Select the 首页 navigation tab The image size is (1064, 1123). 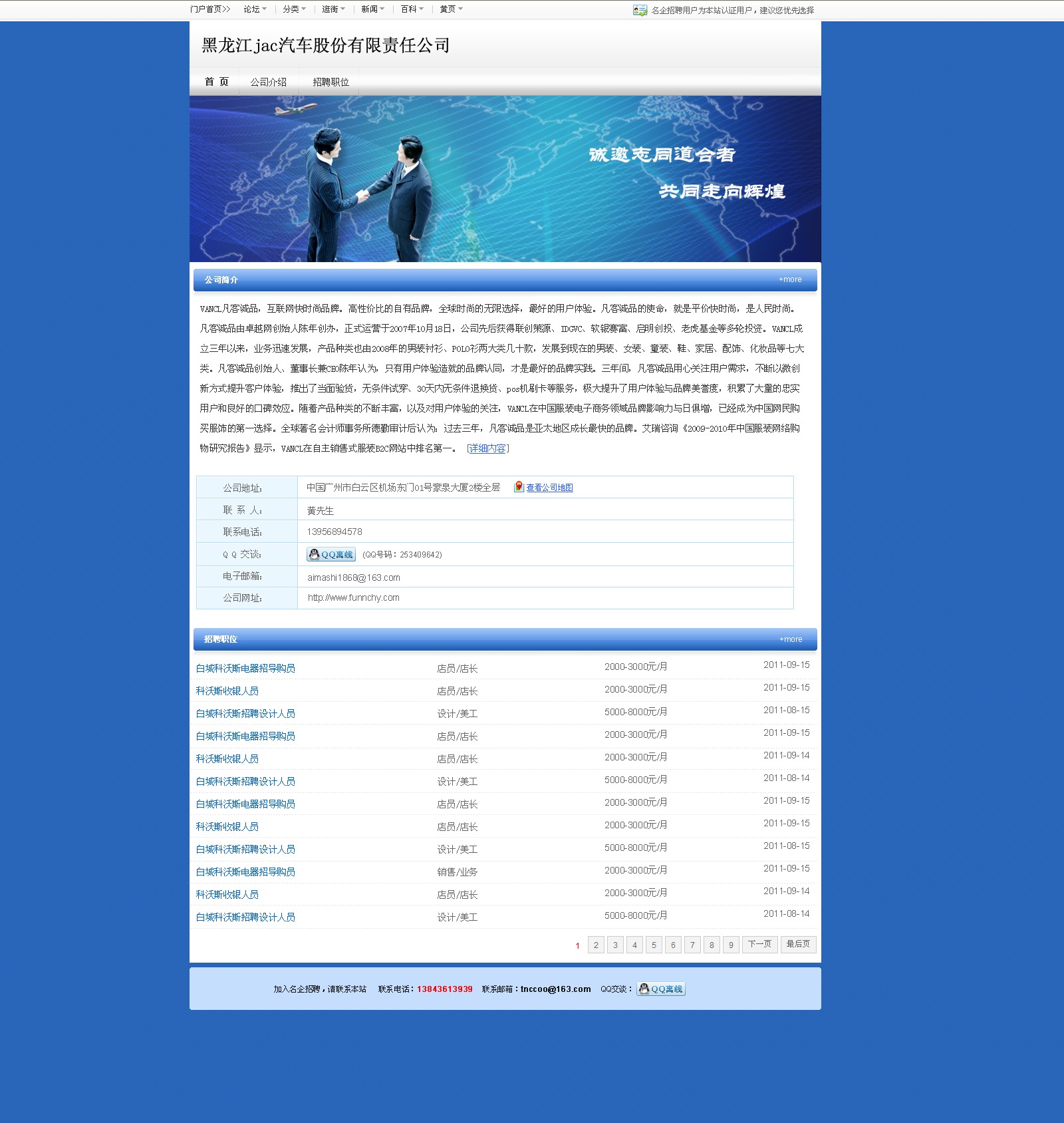[216, 82]
